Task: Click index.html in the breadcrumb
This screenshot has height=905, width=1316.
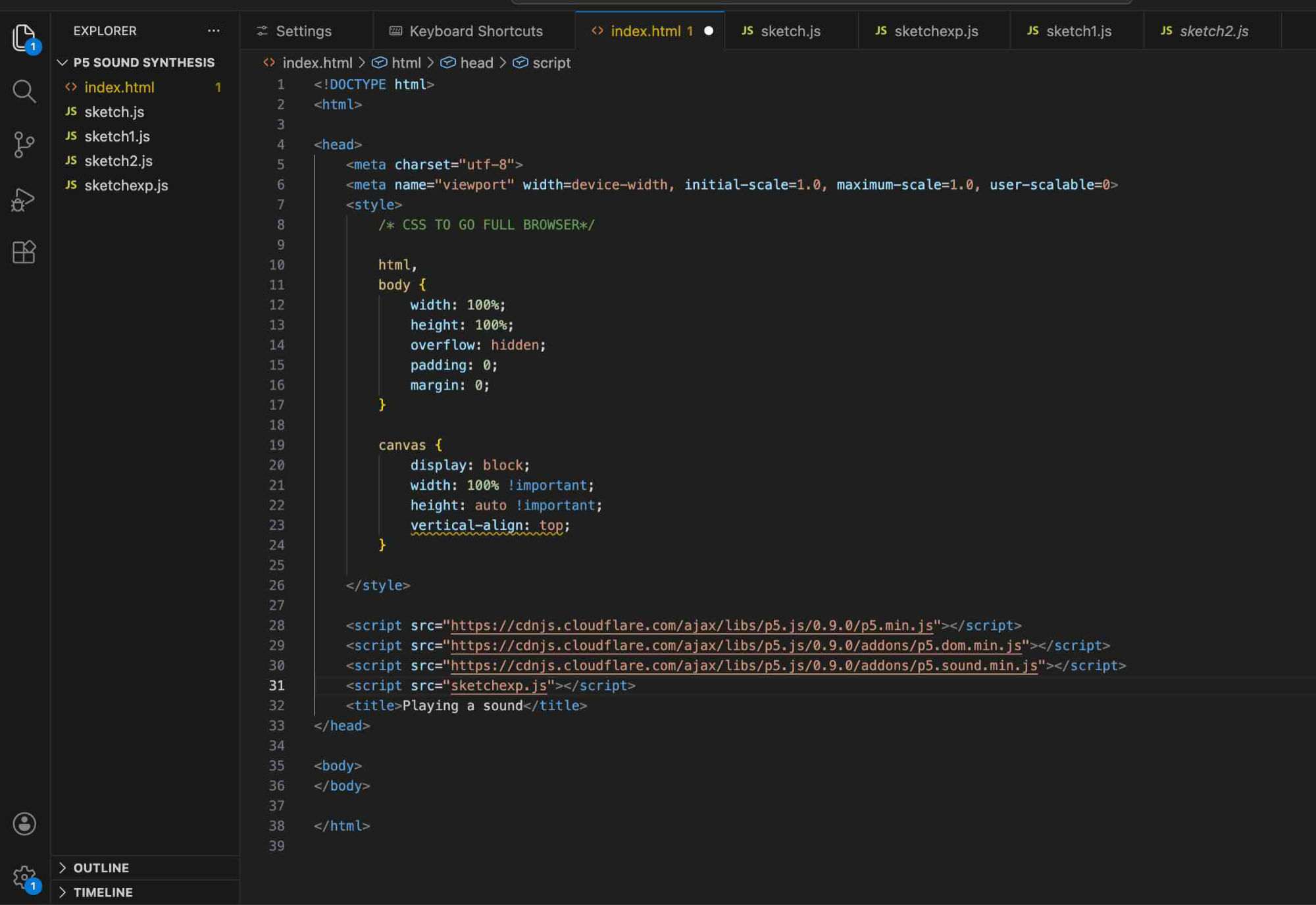Action: (x=317, y=63)
